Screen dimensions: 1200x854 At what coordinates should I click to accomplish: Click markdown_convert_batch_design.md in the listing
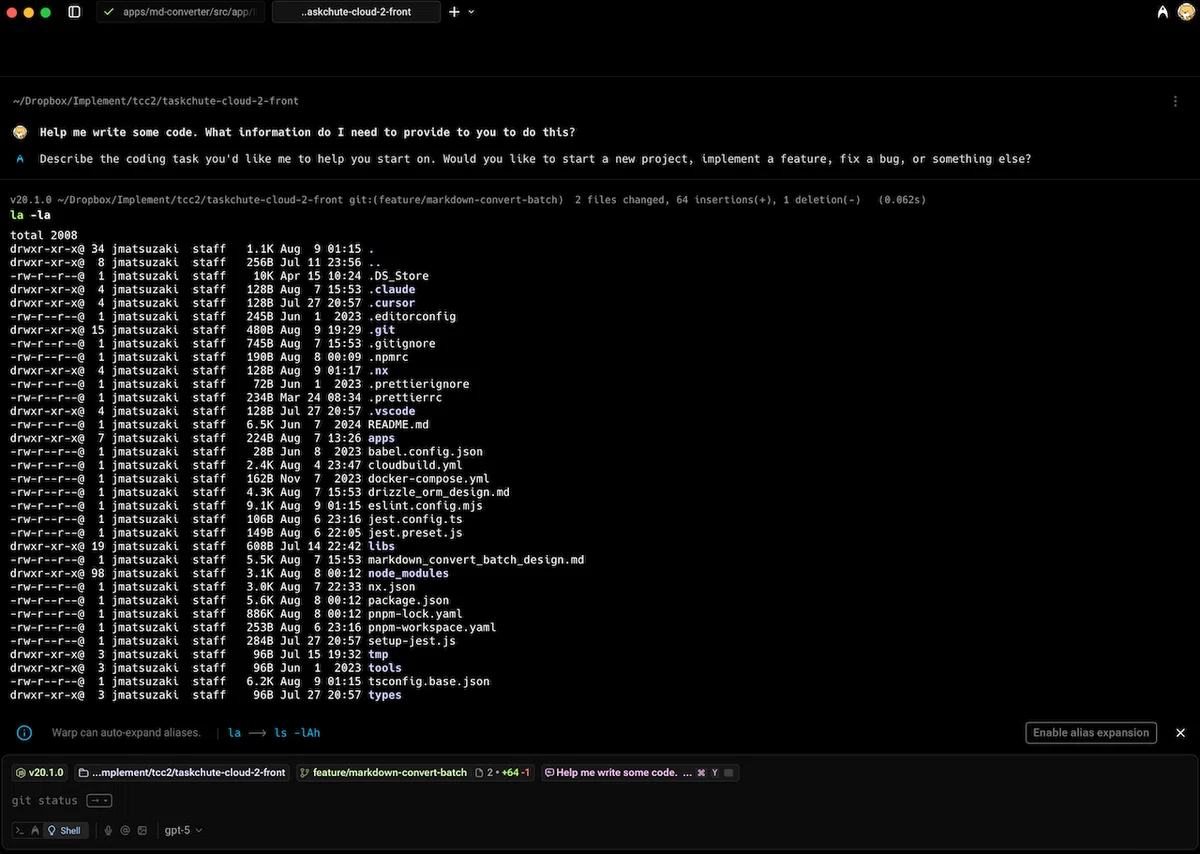point(476,560)
